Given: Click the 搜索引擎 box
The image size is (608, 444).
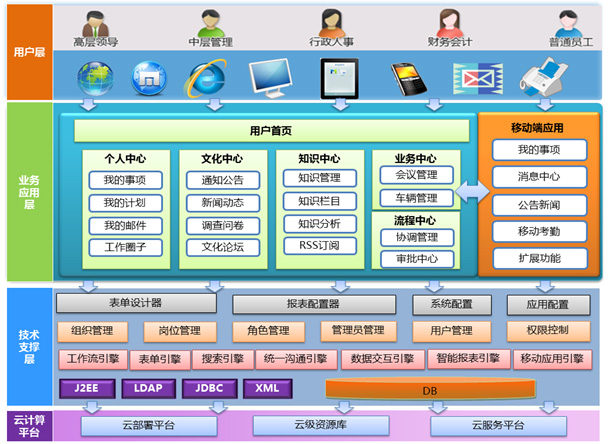Looking at the screenshot, I should tap(223, 359).
